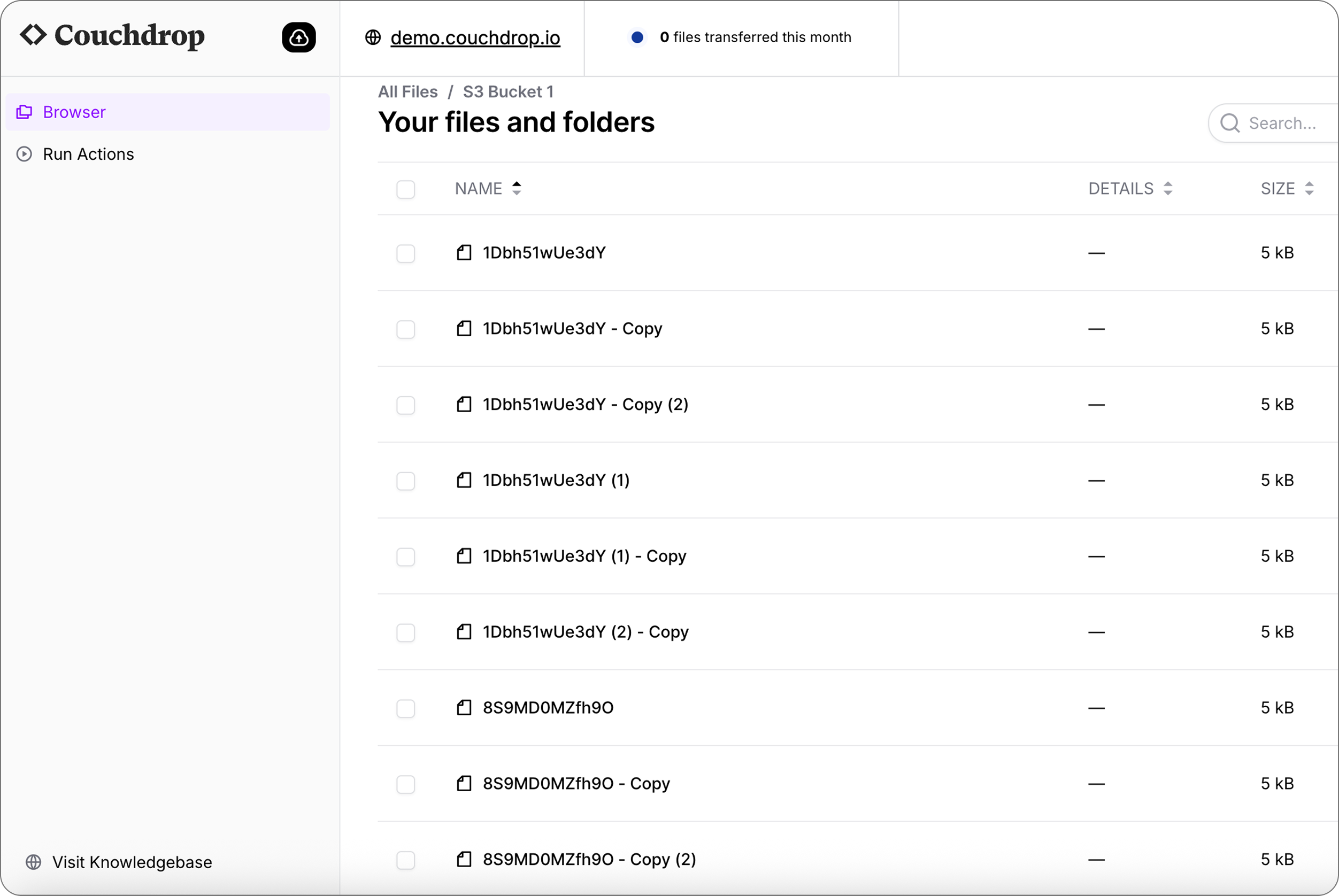Sort by the NAME column arrows
This screenshot has height=896, width=1339.
(x=517, y=189)
